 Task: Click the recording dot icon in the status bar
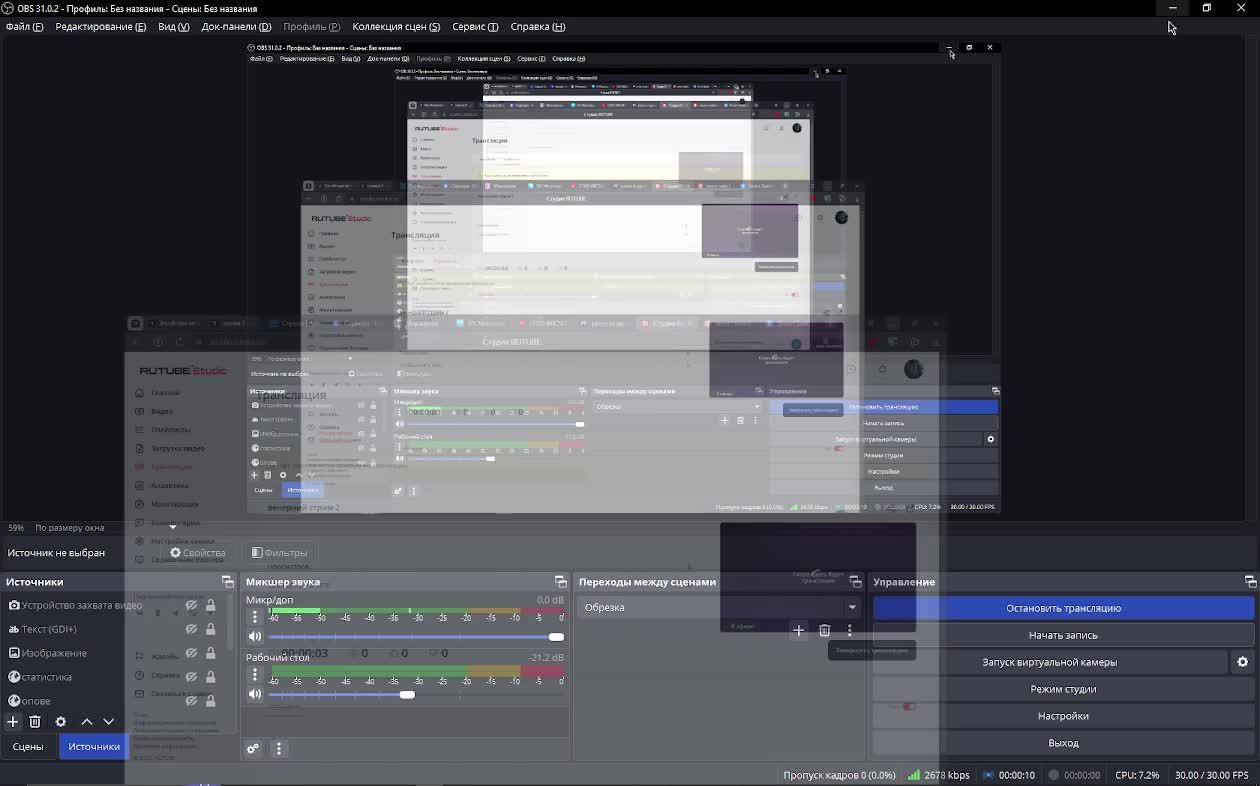tap(1053, 775)
